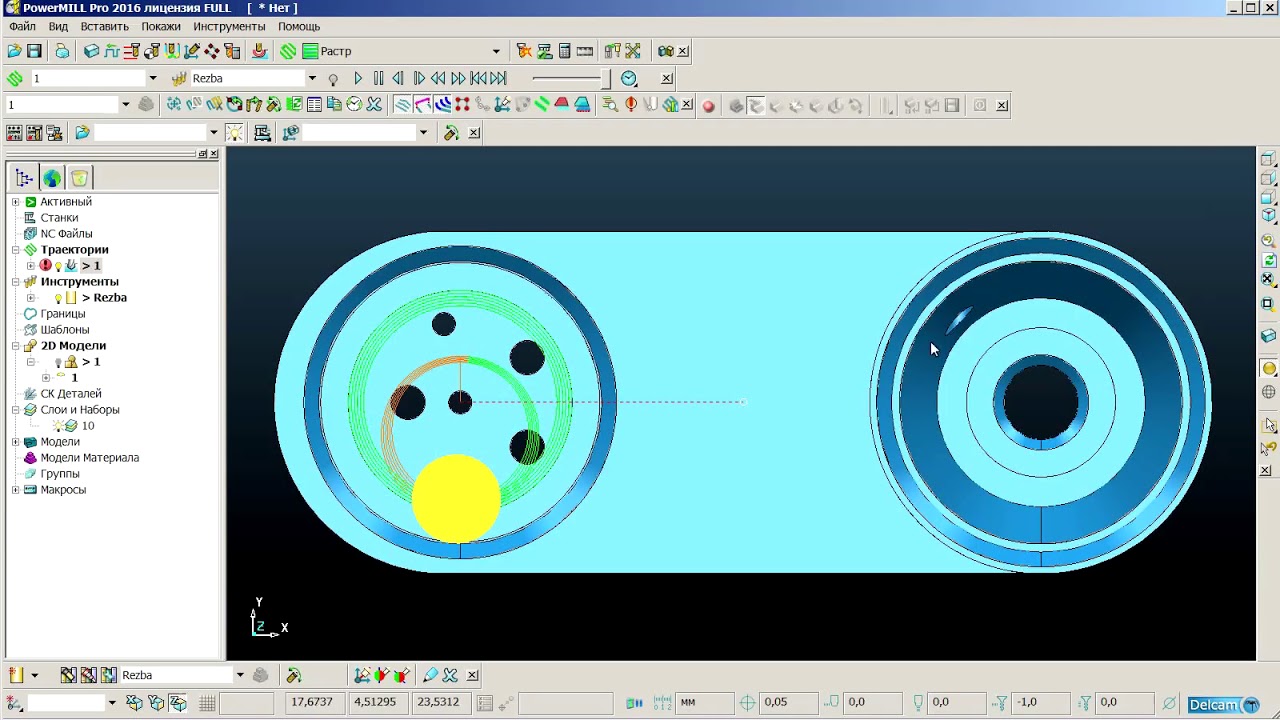Toggle visibility bulb for layer 10

[x=58, y=426]
